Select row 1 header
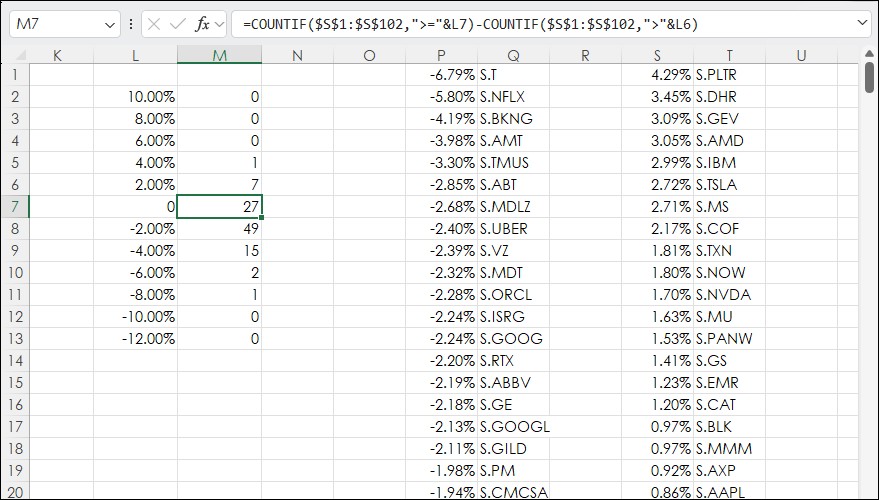Viewport: 879px width, 500px height. point(15,75)
